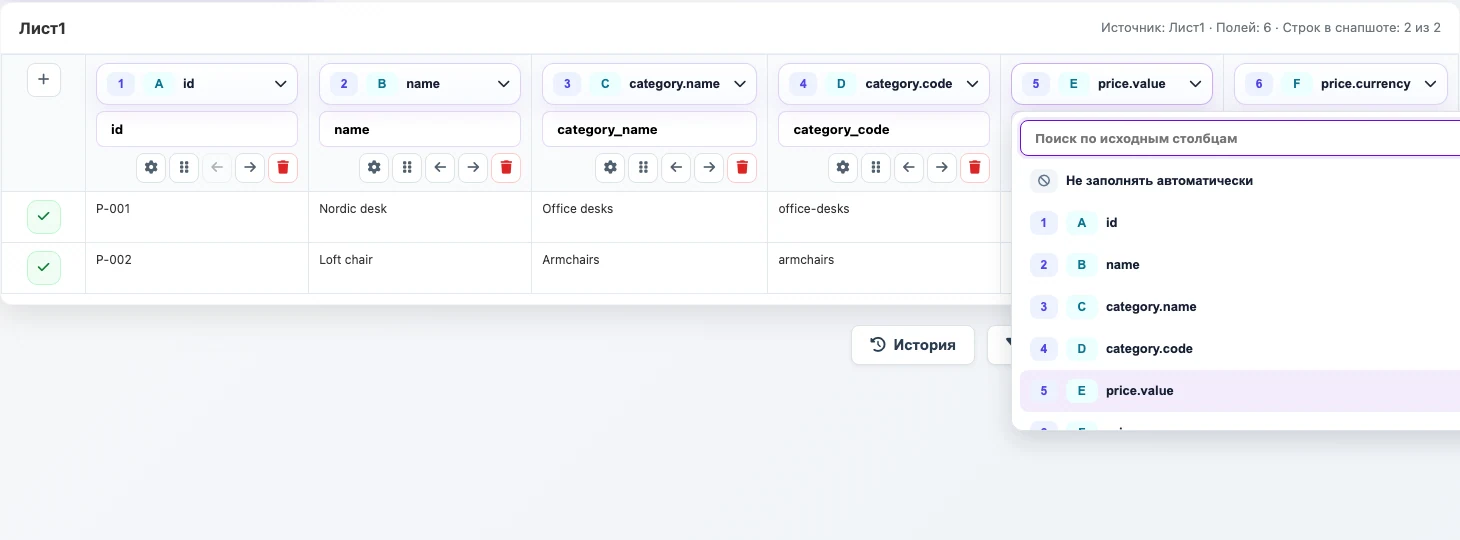Click the plus add-column button
The height and width of the screenshot is (540, 1460).
tap(44, 80)
